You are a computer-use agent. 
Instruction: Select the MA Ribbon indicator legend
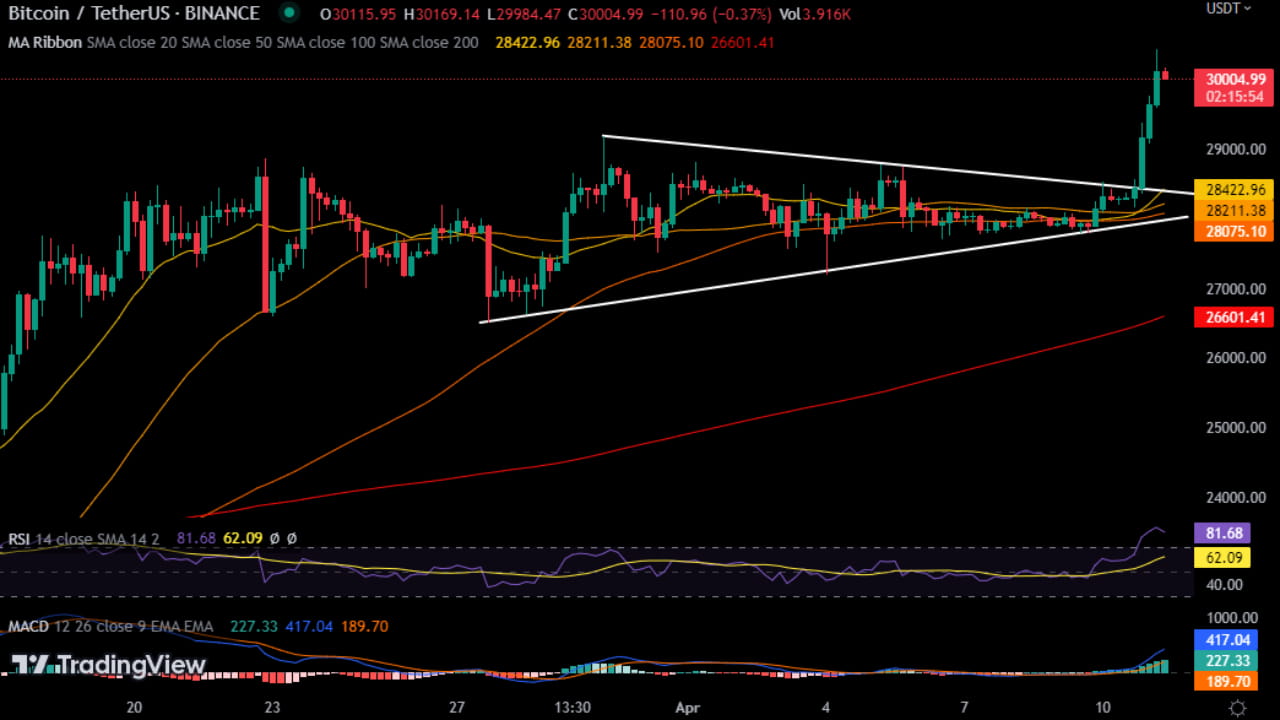pyautogui.click(x=44, y=43)
